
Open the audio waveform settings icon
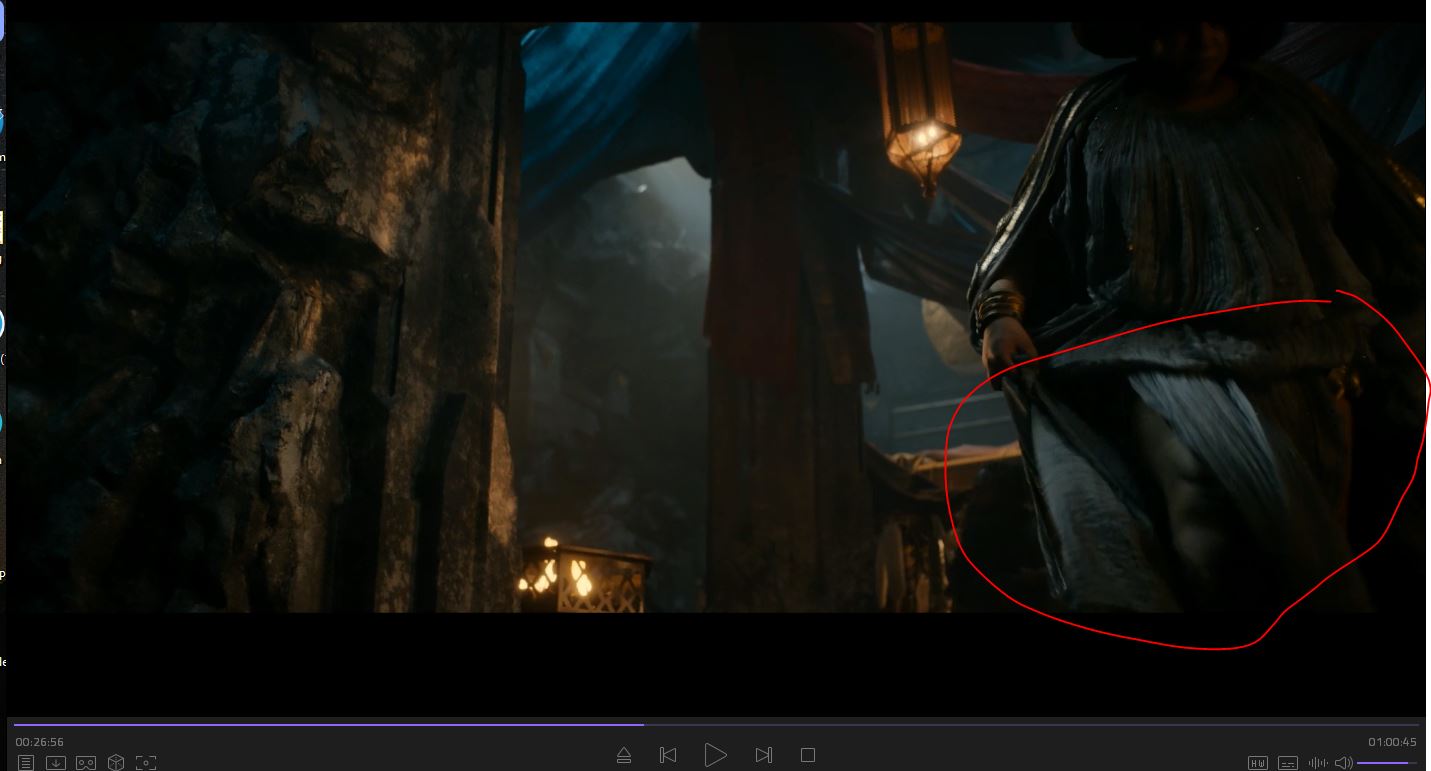[1318, 763]
